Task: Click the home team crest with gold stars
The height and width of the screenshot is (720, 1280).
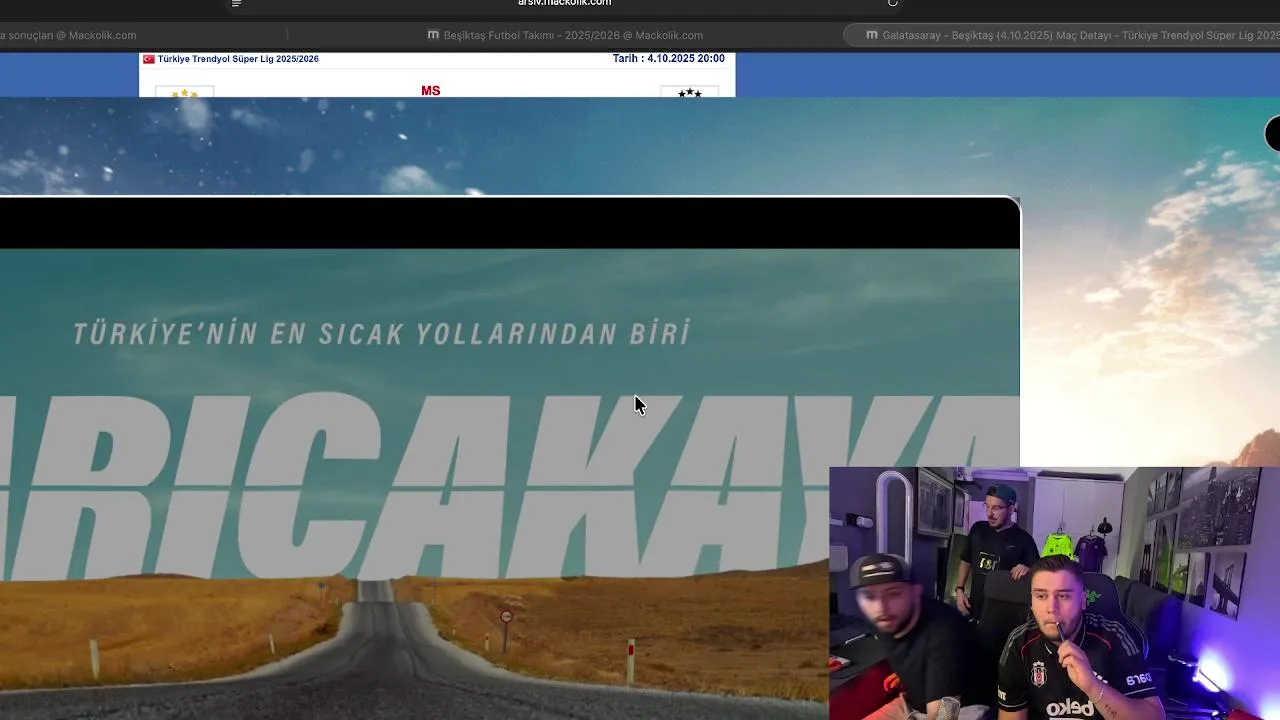Action: [x=185, y=93]
